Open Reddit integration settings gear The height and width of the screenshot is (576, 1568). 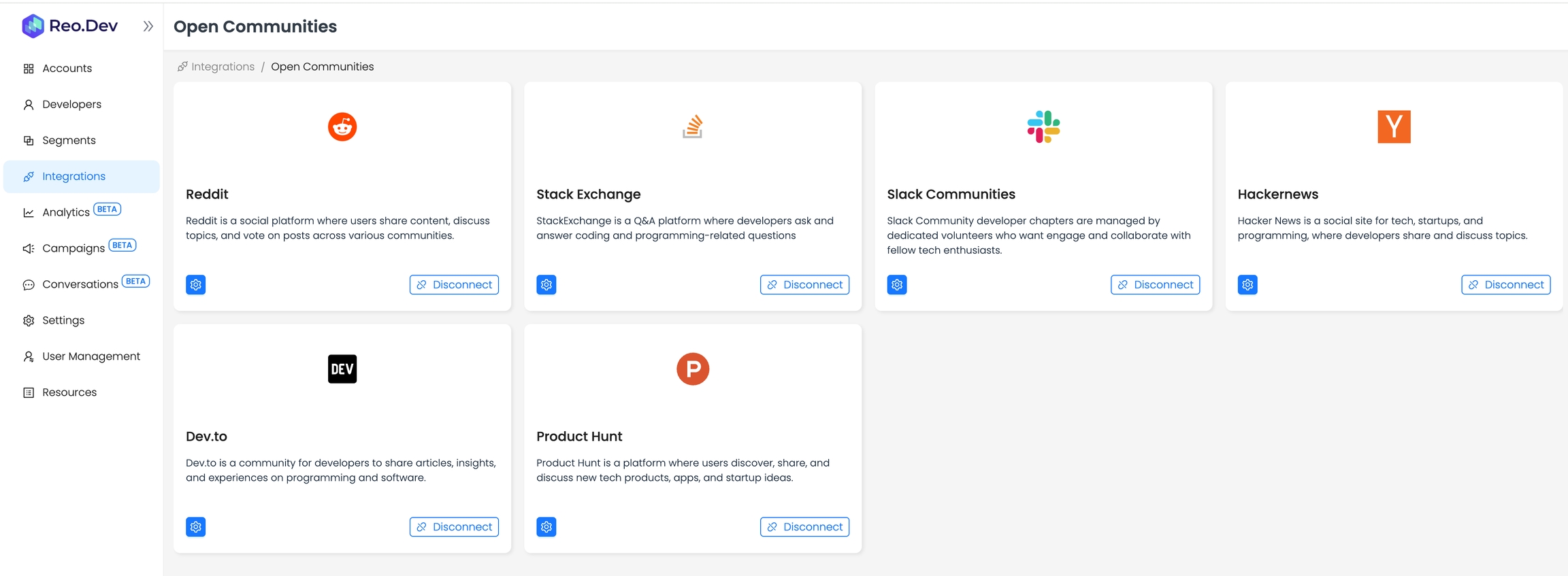pyautogui.click(x=196, y=285)
